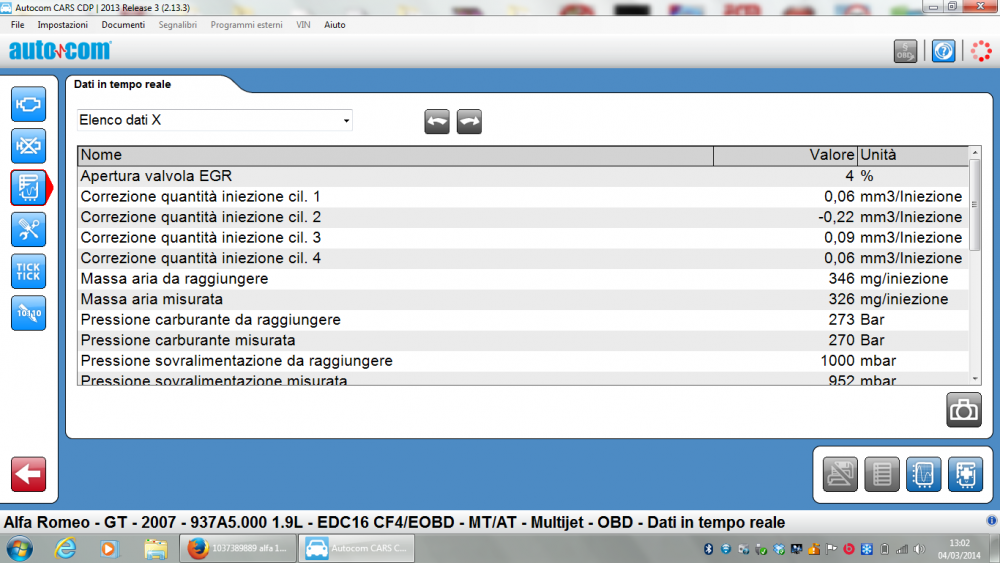Click the info icon in the status bar
Viewport: 1000px width, 563px height.
coord(992,521)
